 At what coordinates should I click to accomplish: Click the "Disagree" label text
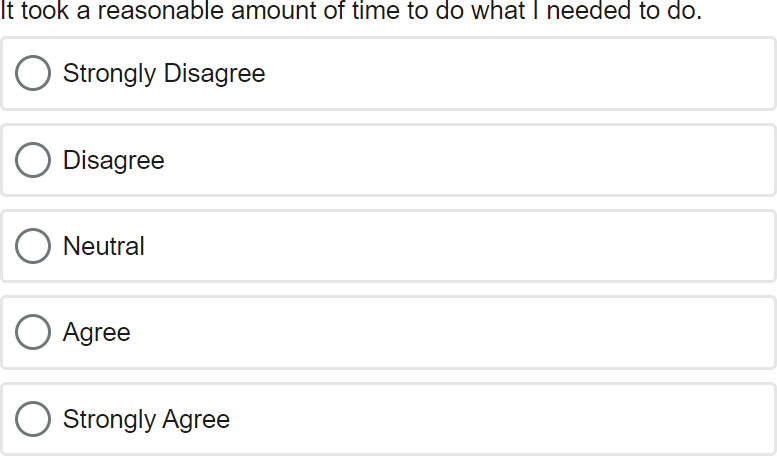[114, 160]
